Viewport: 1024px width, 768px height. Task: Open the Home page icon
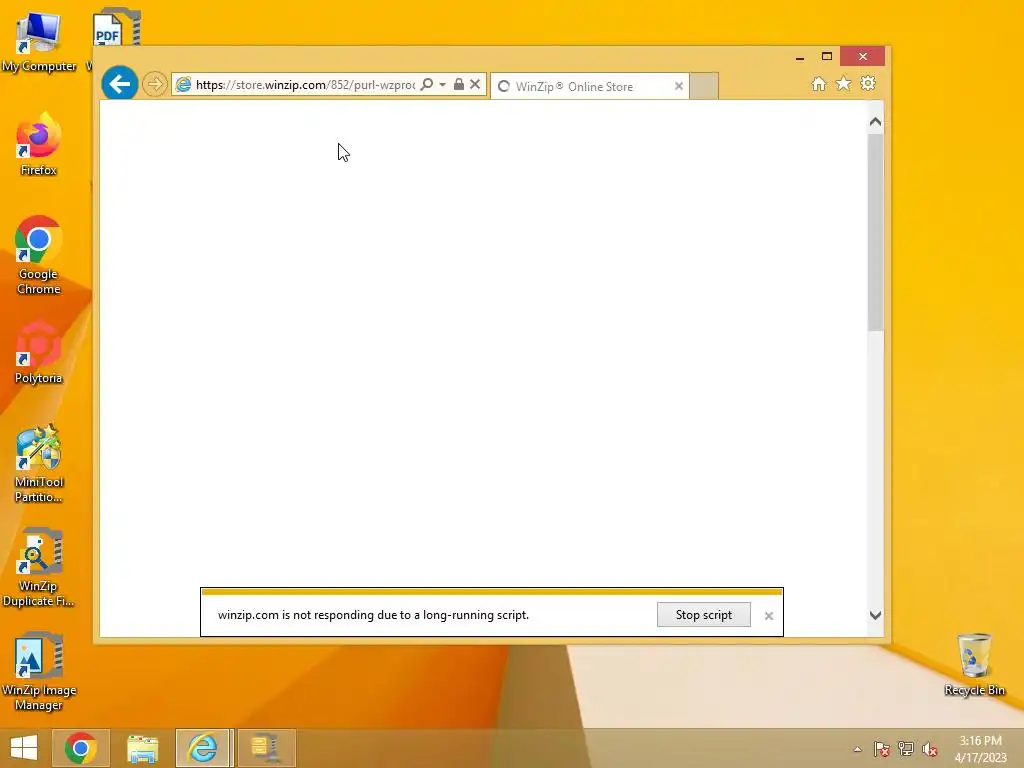[x=819, y=84]
